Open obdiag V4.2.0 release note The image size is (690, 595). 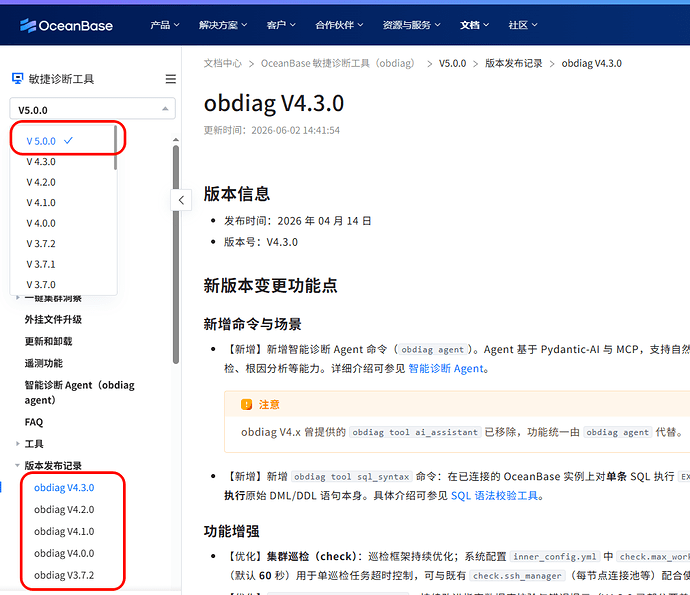coord(64,510)
